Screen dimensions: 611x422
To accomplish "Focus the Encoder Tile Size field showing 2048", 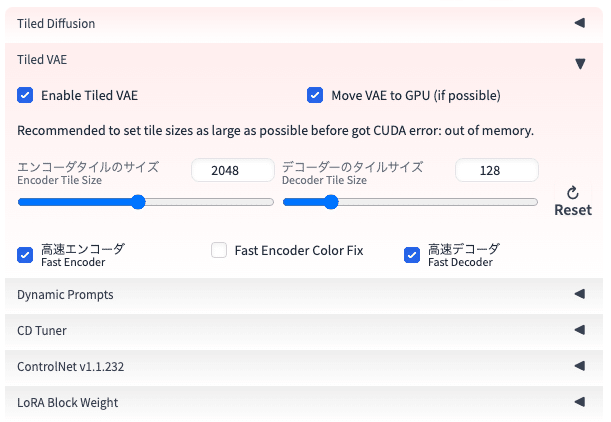I will pyautogui.click(x=233, y=170).
